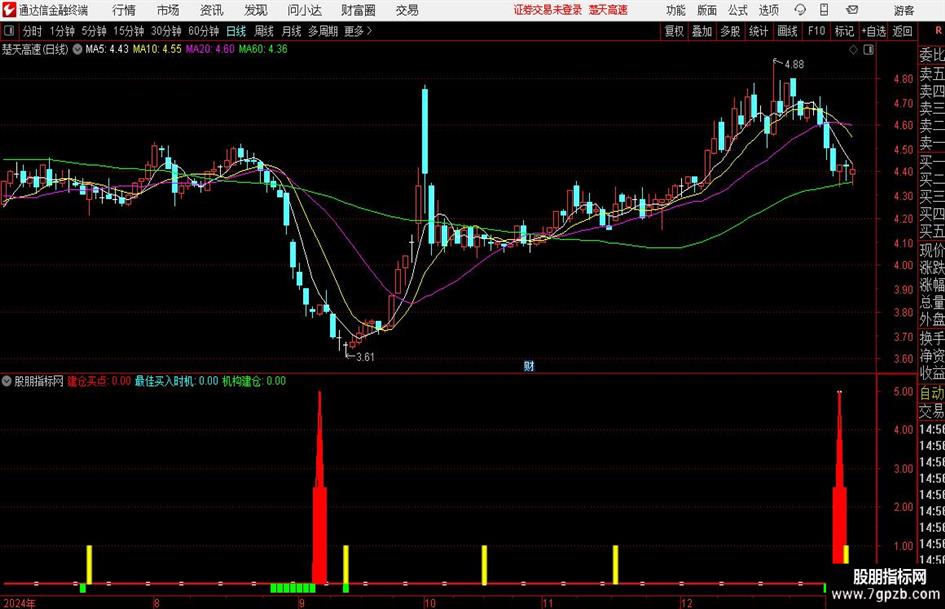
Task: Click the MA20: 4.60 label
Action: coord(210,49)
